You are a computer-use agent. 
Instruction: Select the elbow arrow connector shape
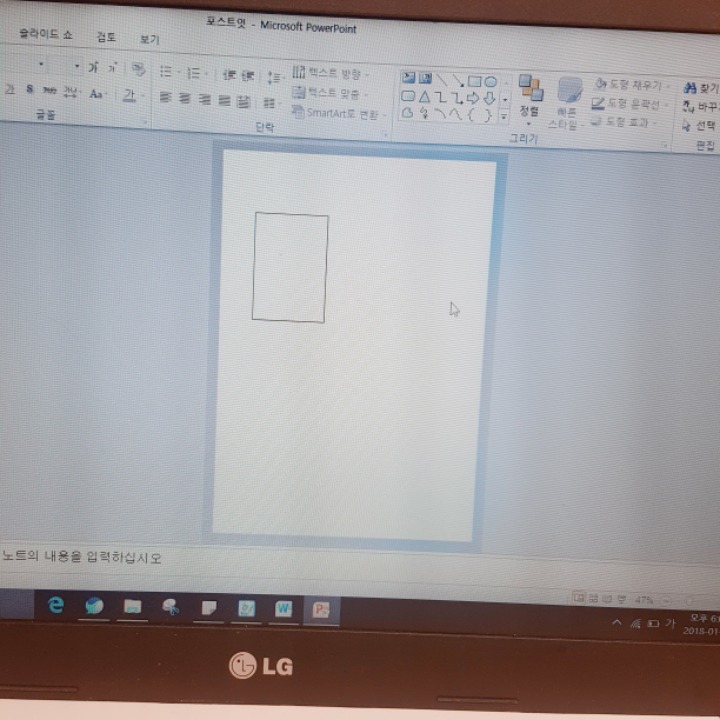point(456,98)
